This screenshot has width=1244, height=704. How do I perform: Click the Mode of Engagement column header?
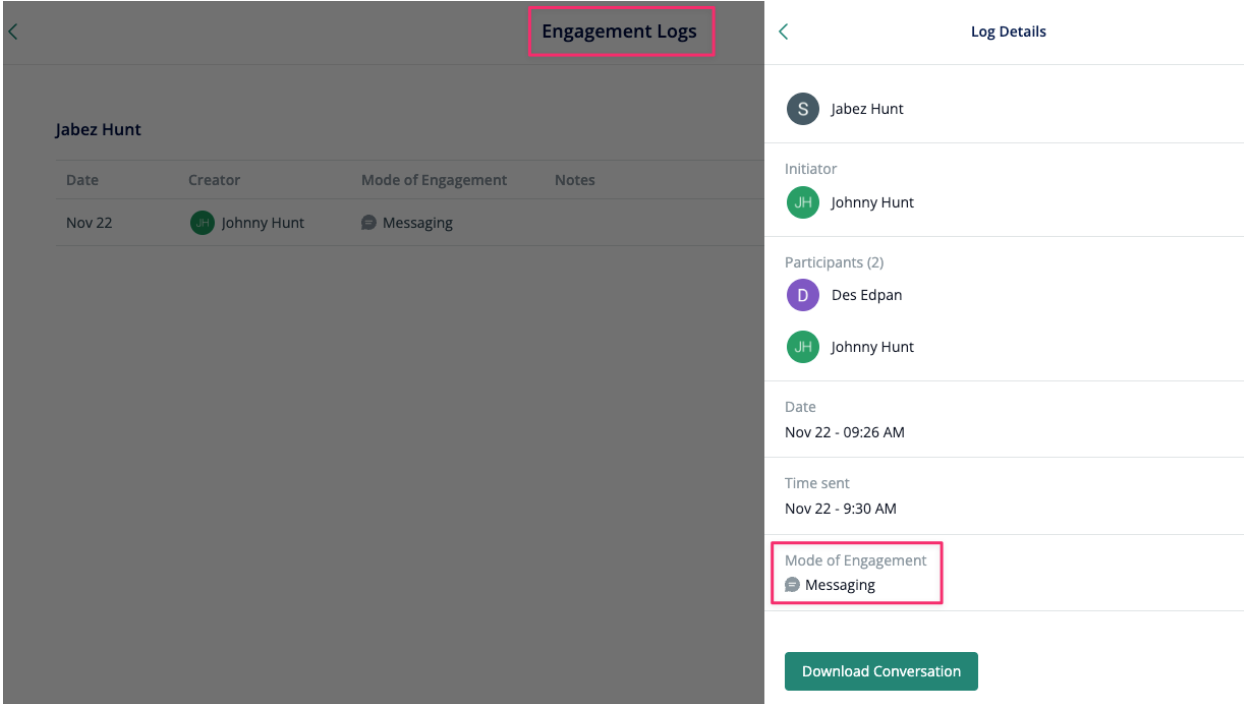tap(434, 180)
